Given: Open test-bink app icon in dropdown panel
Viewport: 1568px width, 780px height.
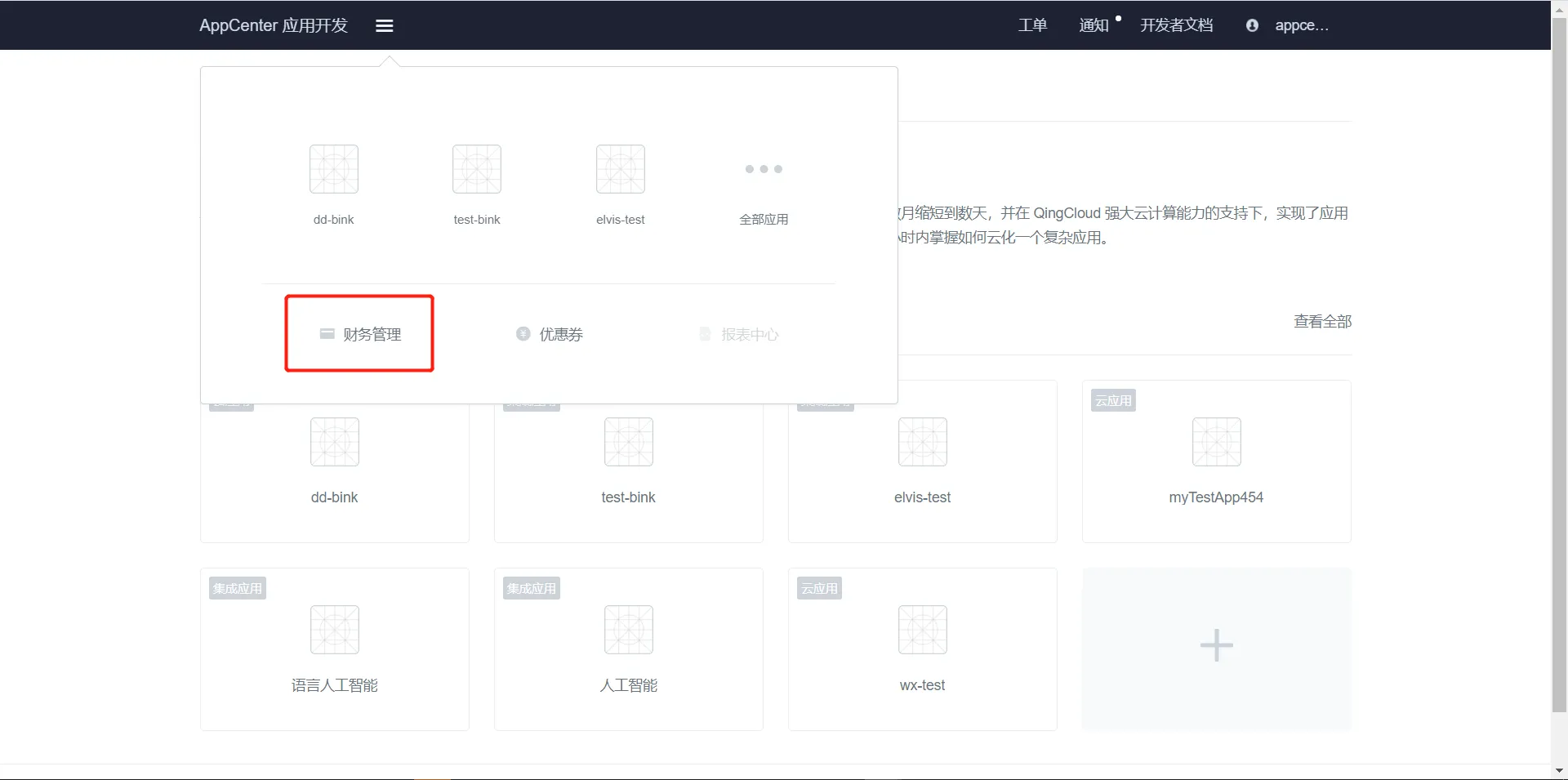Looking at the screenshot, I should (x=477, y=169).
